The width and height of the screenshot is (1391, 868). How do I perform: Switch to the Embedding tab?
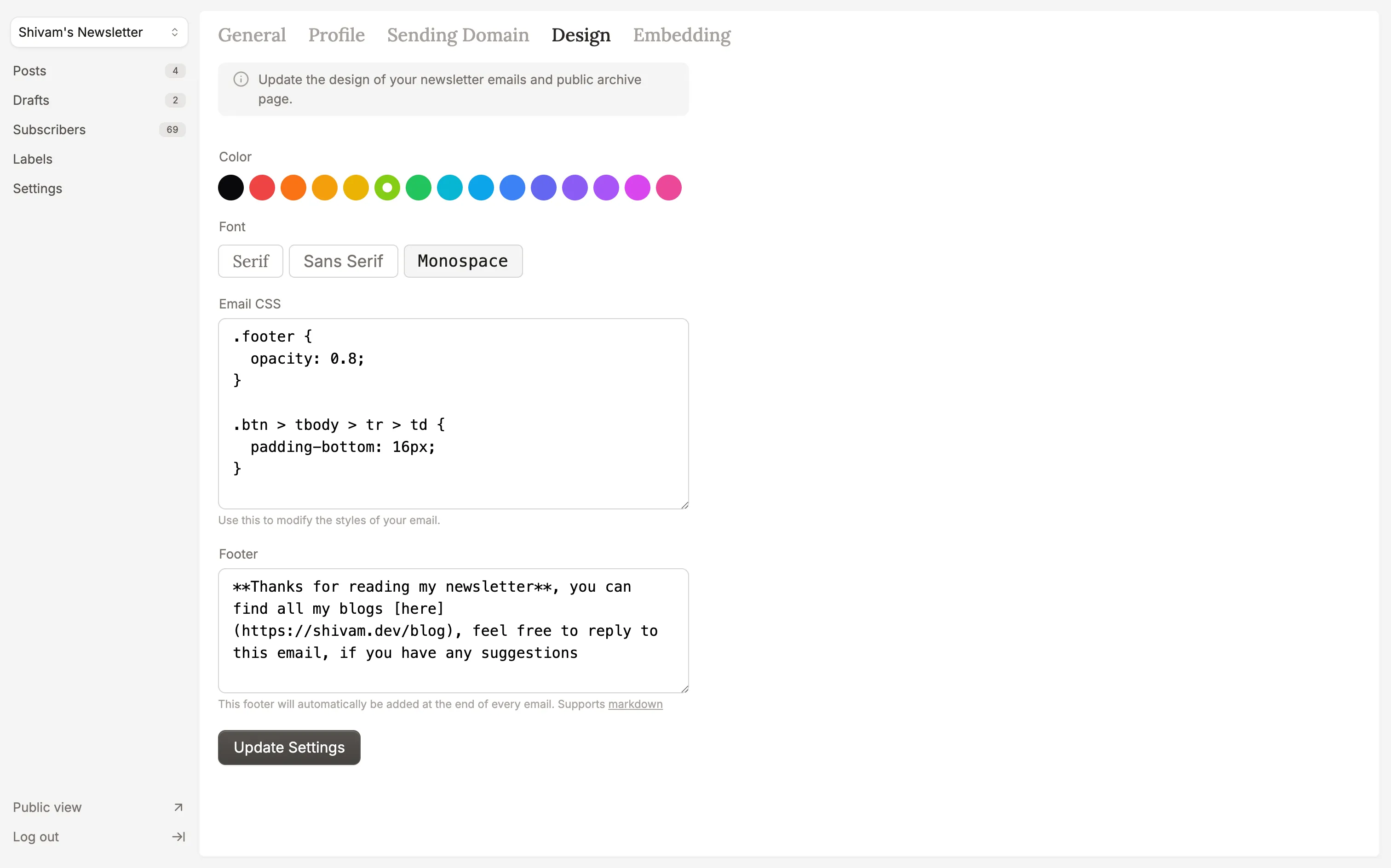click(682, 35)
